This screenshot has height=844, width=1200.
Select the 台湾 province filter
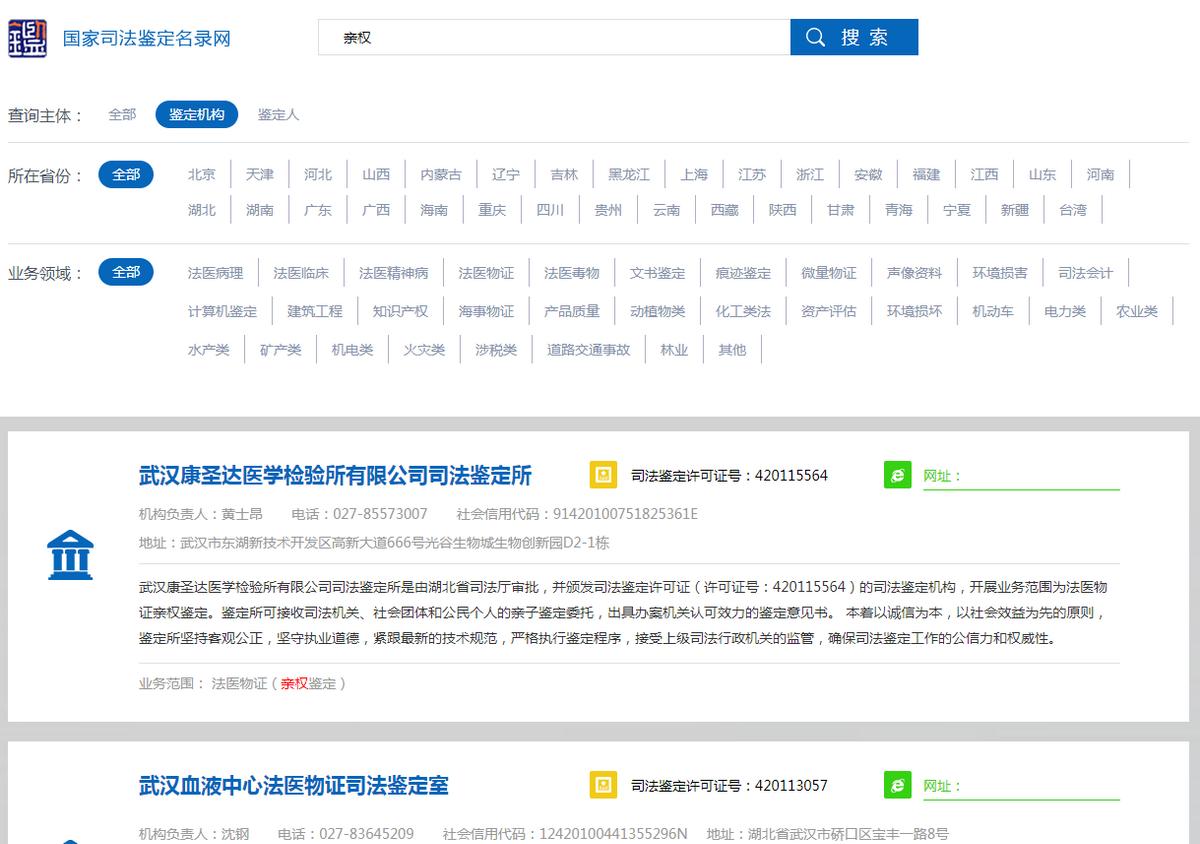click(1071, 209)
